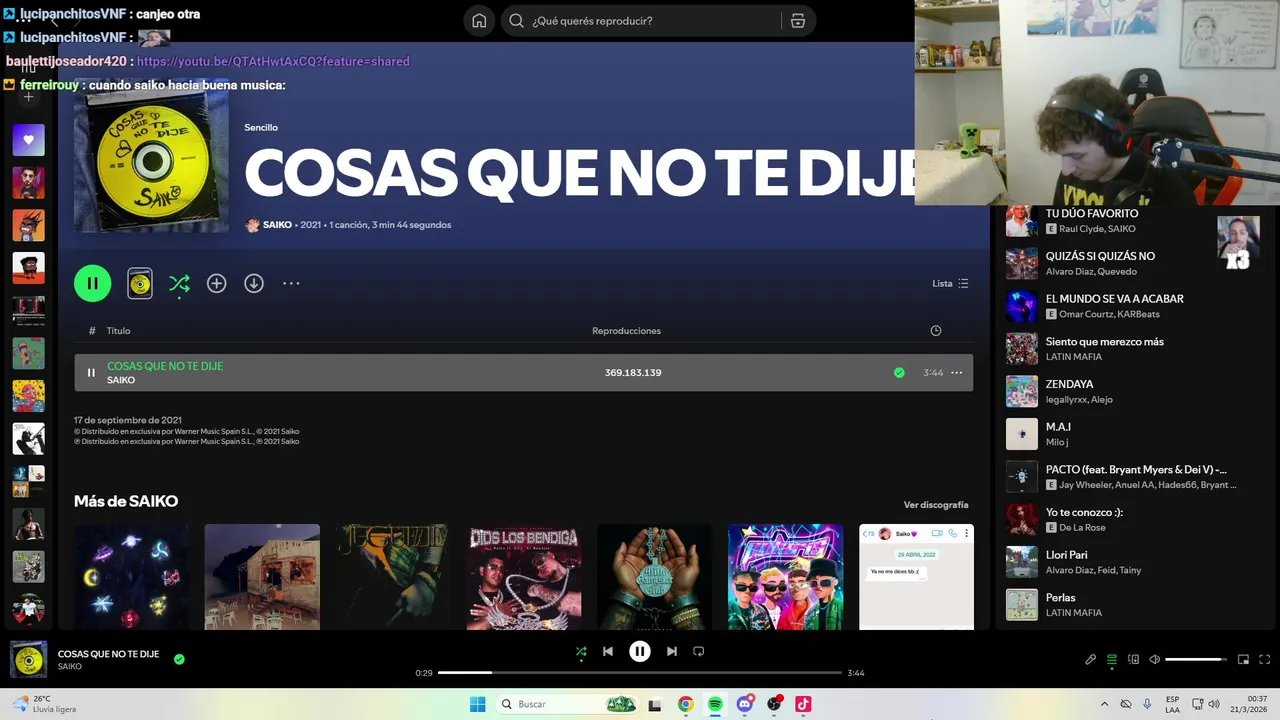This screenshot has width=1280, height=720.
Task: Open the Lista view dropdown
Action: (x=950, y=284)
